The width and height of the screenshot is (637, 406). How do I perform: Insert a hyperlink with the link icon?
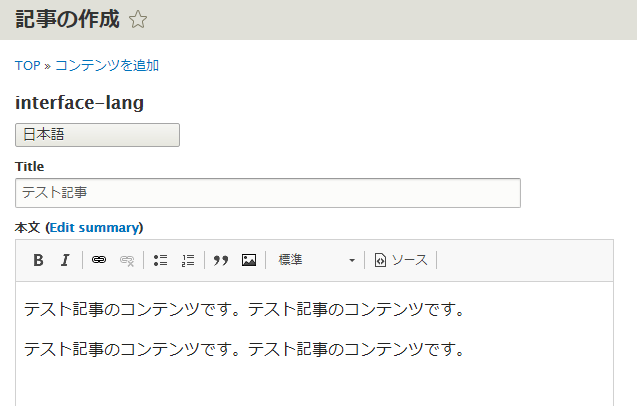point(99,260)
